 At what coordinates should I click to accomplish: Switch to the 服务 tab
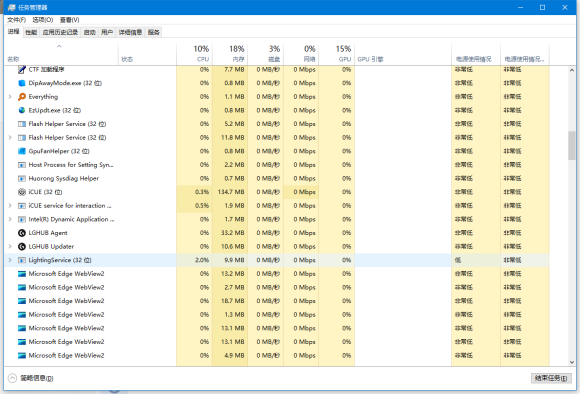coord(154,33)
